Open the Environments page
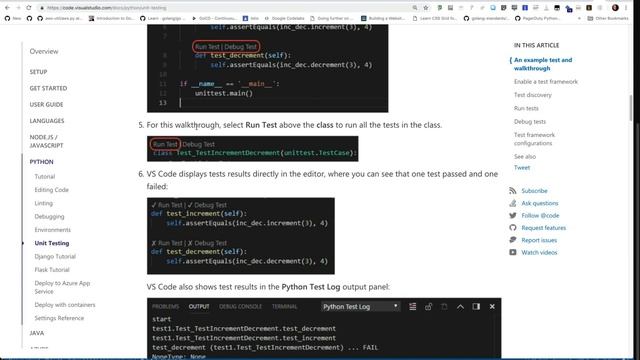Screen dimensions: 640x360 tap(52, 230)
